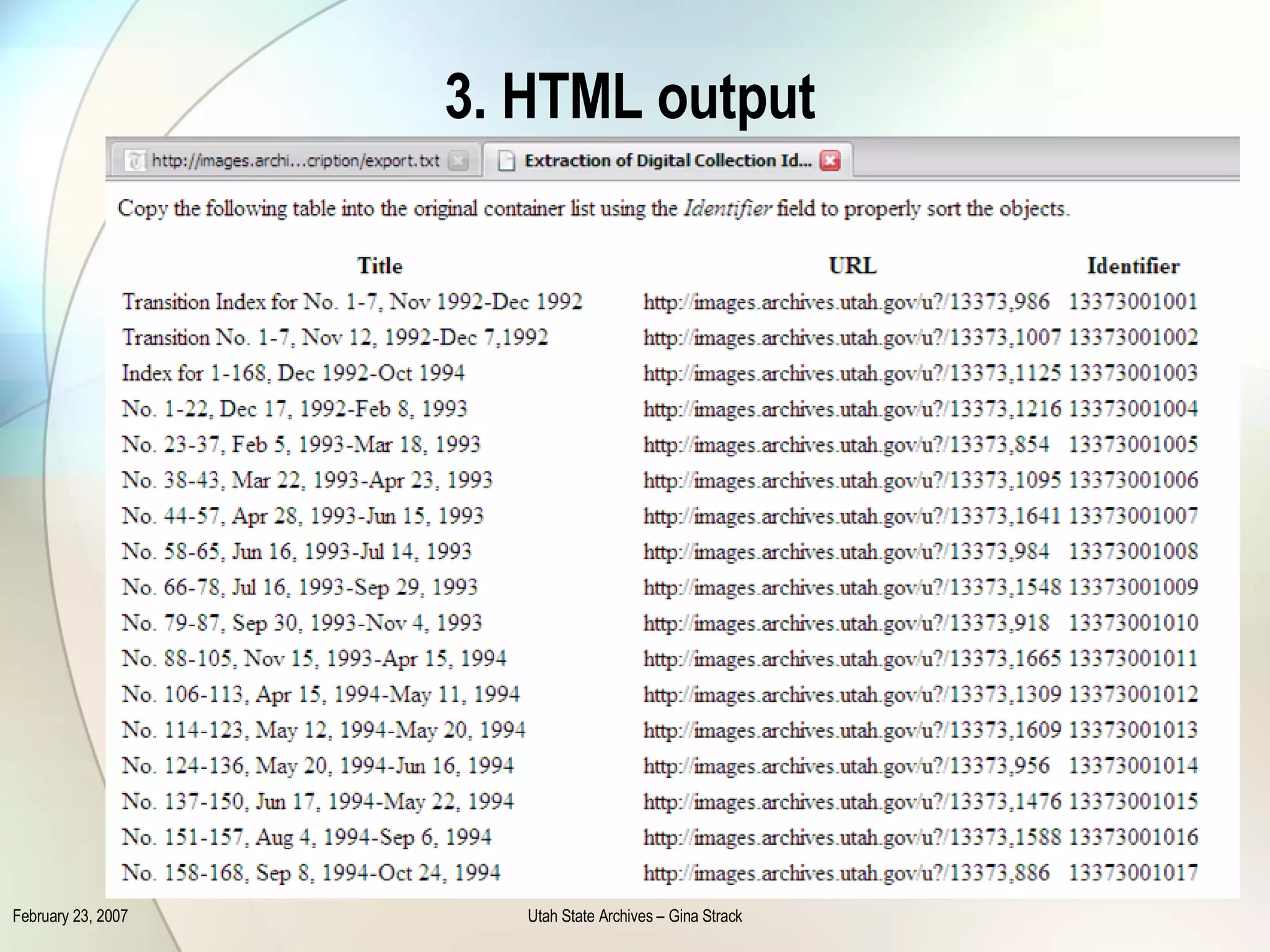The width and height of the screenshot is (1270, 952).
Task: Select title 'No. 158-168, Sep 8, 1994-Oct 24, 1994'
Action: click(311, 873)
